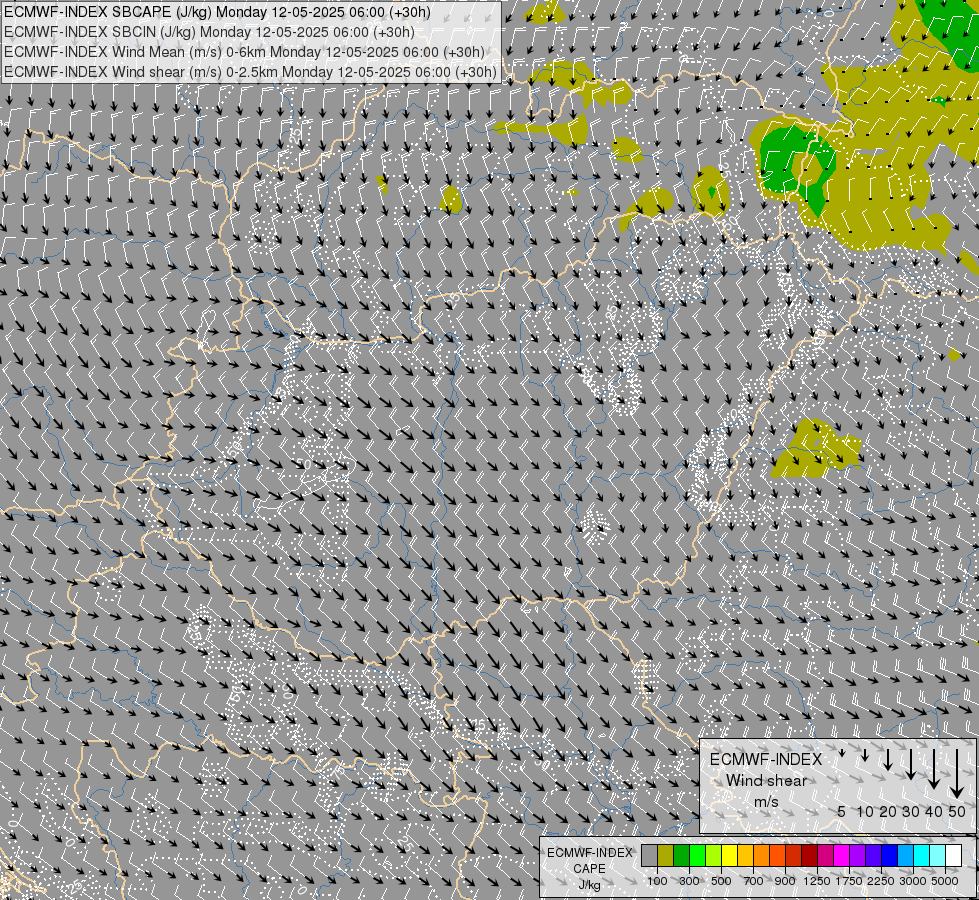This screenshot has width=979, height=900.
Task: Select the magenta CAPE legend swatch
Action: pyautogui.click(x=842, y=855)
